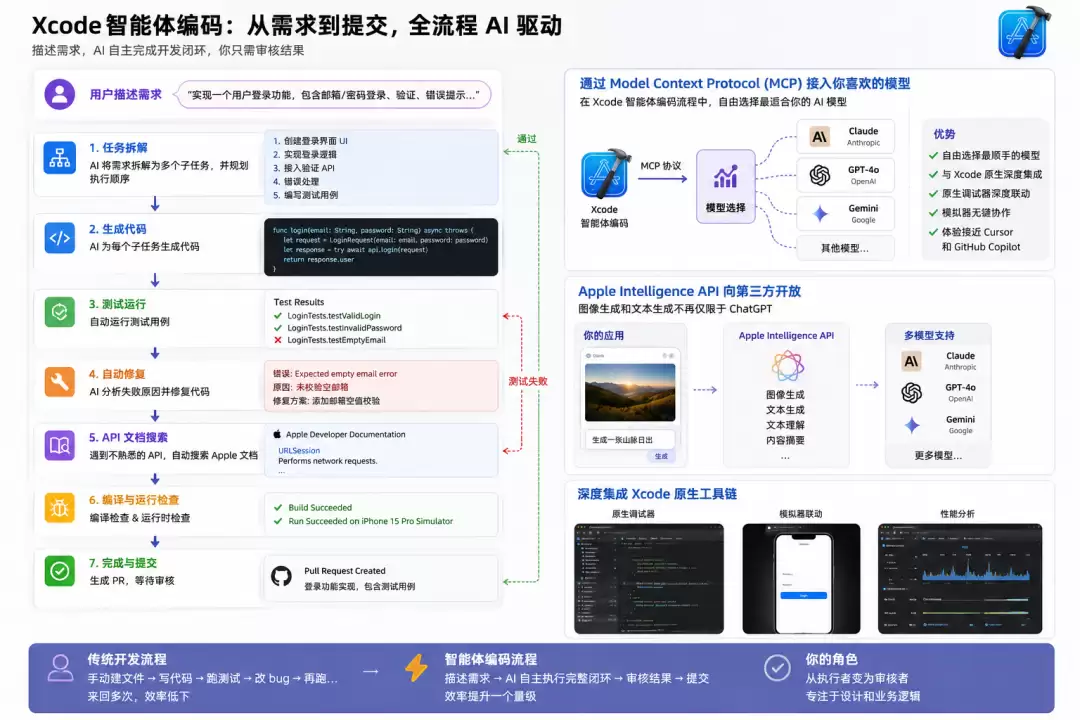
Task: Open the 原生调试器 screenshot thumbnail
Action: (649, 579)
